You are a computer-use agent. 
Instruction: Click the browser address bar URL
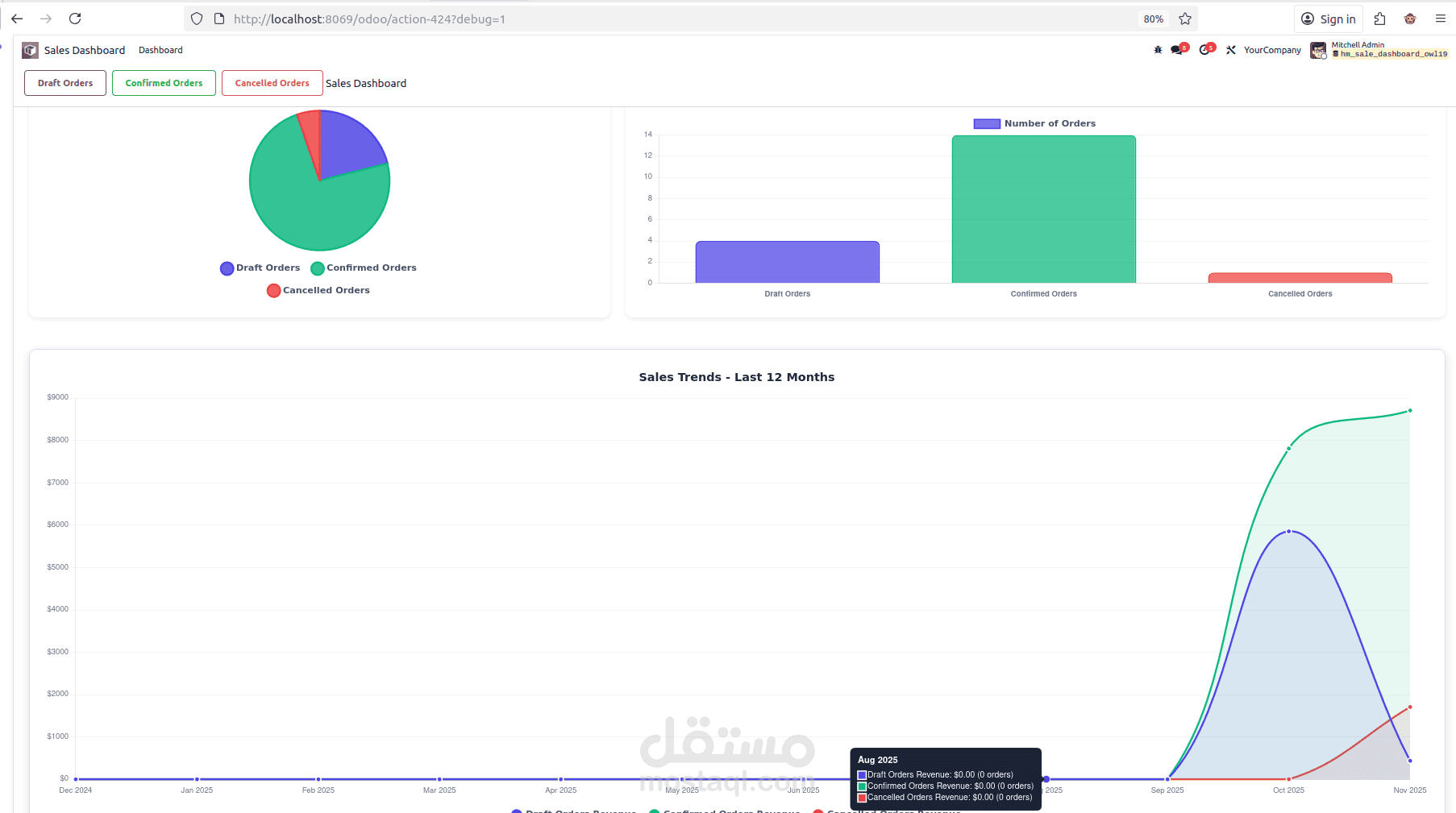369,19
